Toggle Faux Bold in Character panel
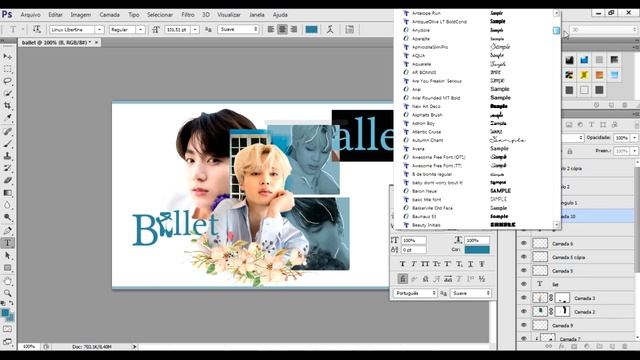Viewport: 640px width, 360px height. pos(402,264)
